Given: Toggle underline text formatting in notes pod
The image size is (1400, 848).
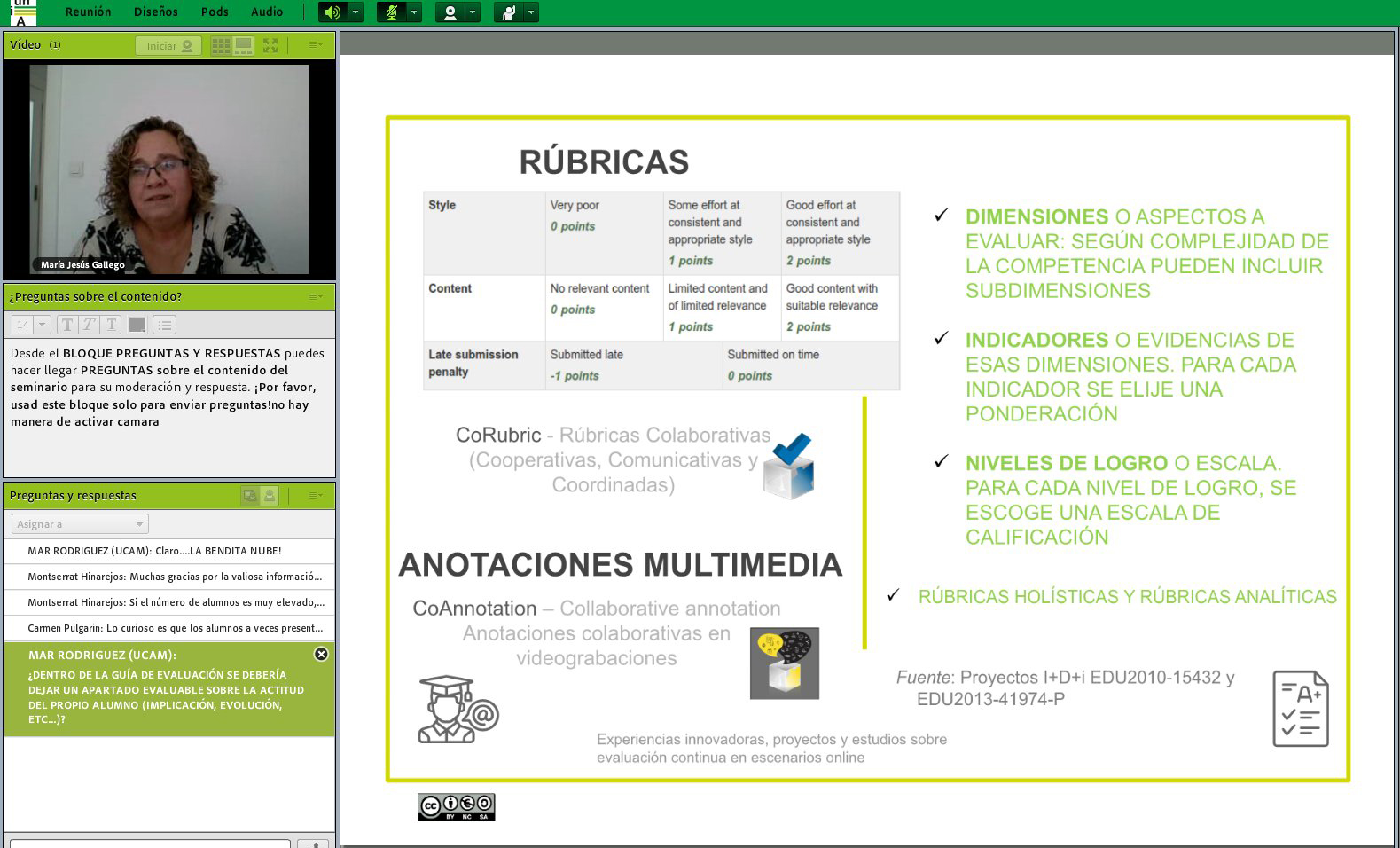Looking at the screenshot, I should (112, 325).
